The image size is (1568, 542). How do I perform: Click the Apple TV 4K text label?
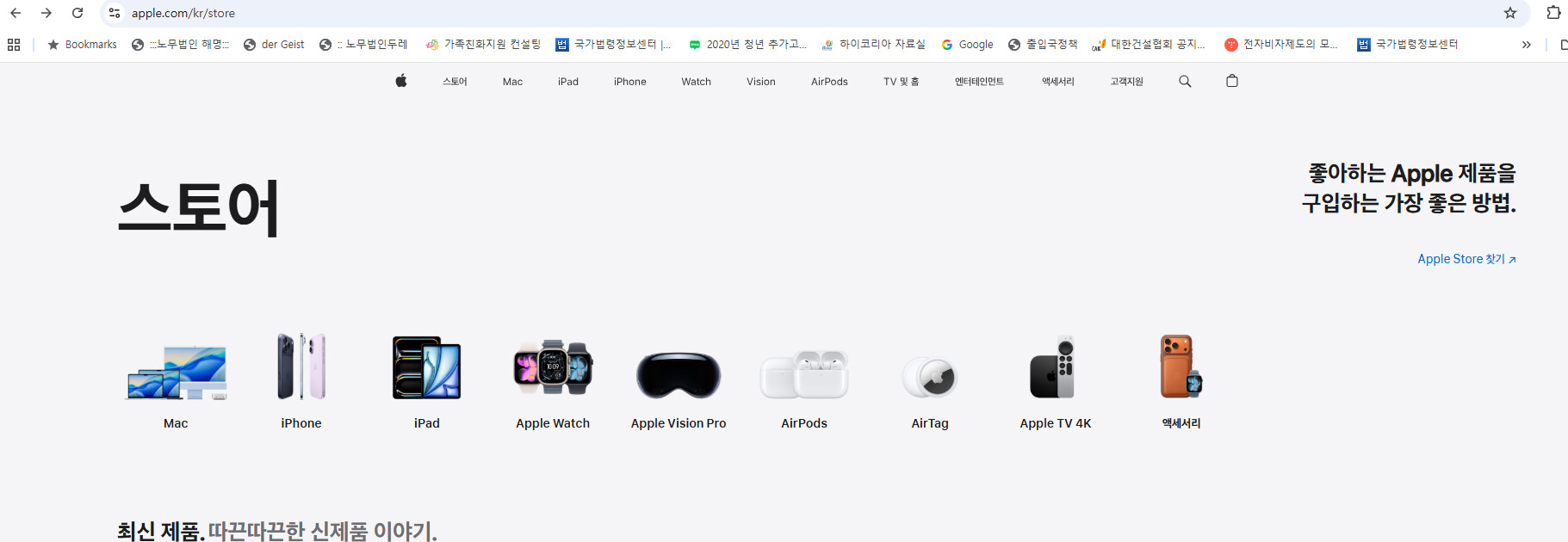1056,423
